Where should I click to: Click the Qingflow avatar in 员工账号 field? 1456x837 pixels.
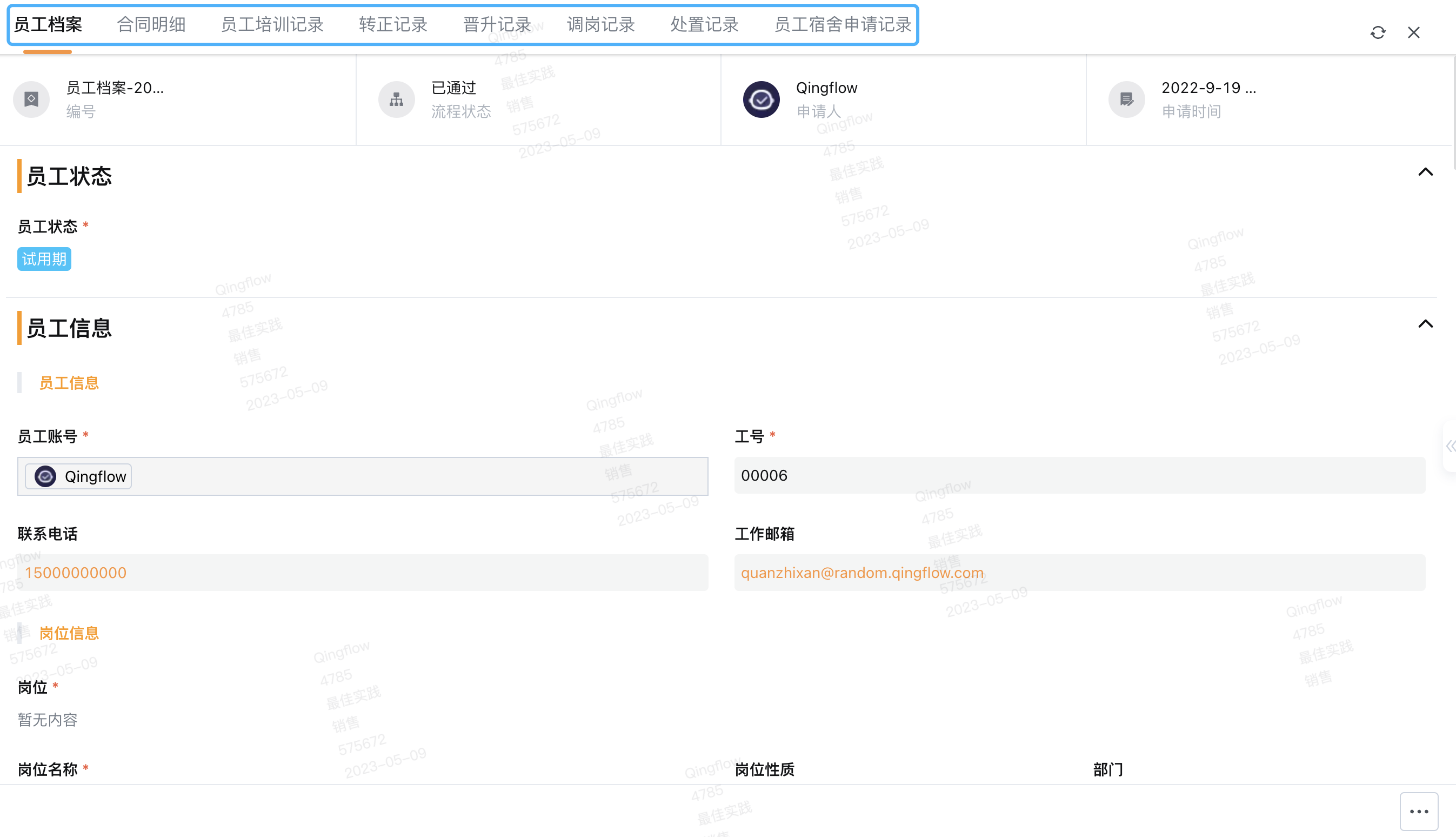pyautogui.click(x=45, y=476)
